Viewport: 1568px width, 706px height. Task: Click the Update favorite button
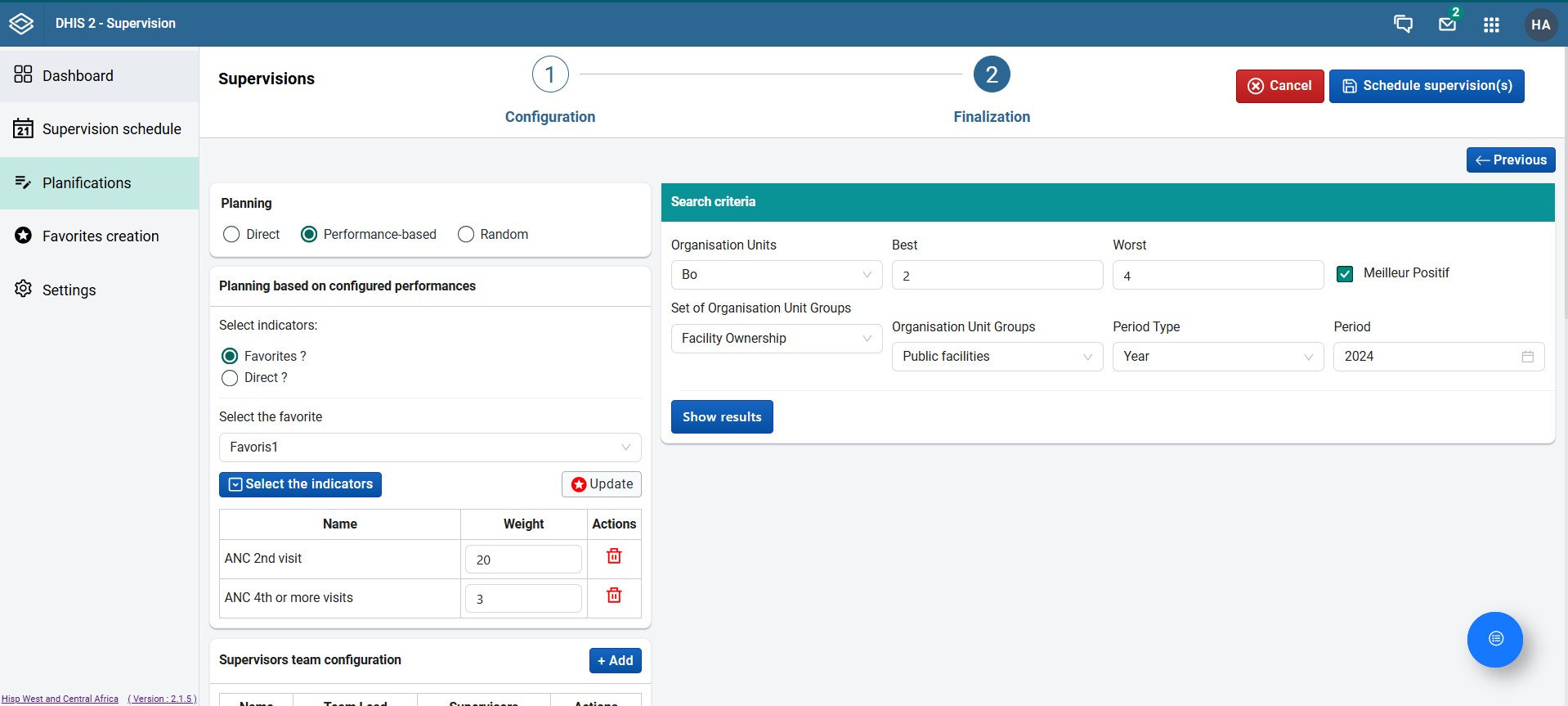602,484
